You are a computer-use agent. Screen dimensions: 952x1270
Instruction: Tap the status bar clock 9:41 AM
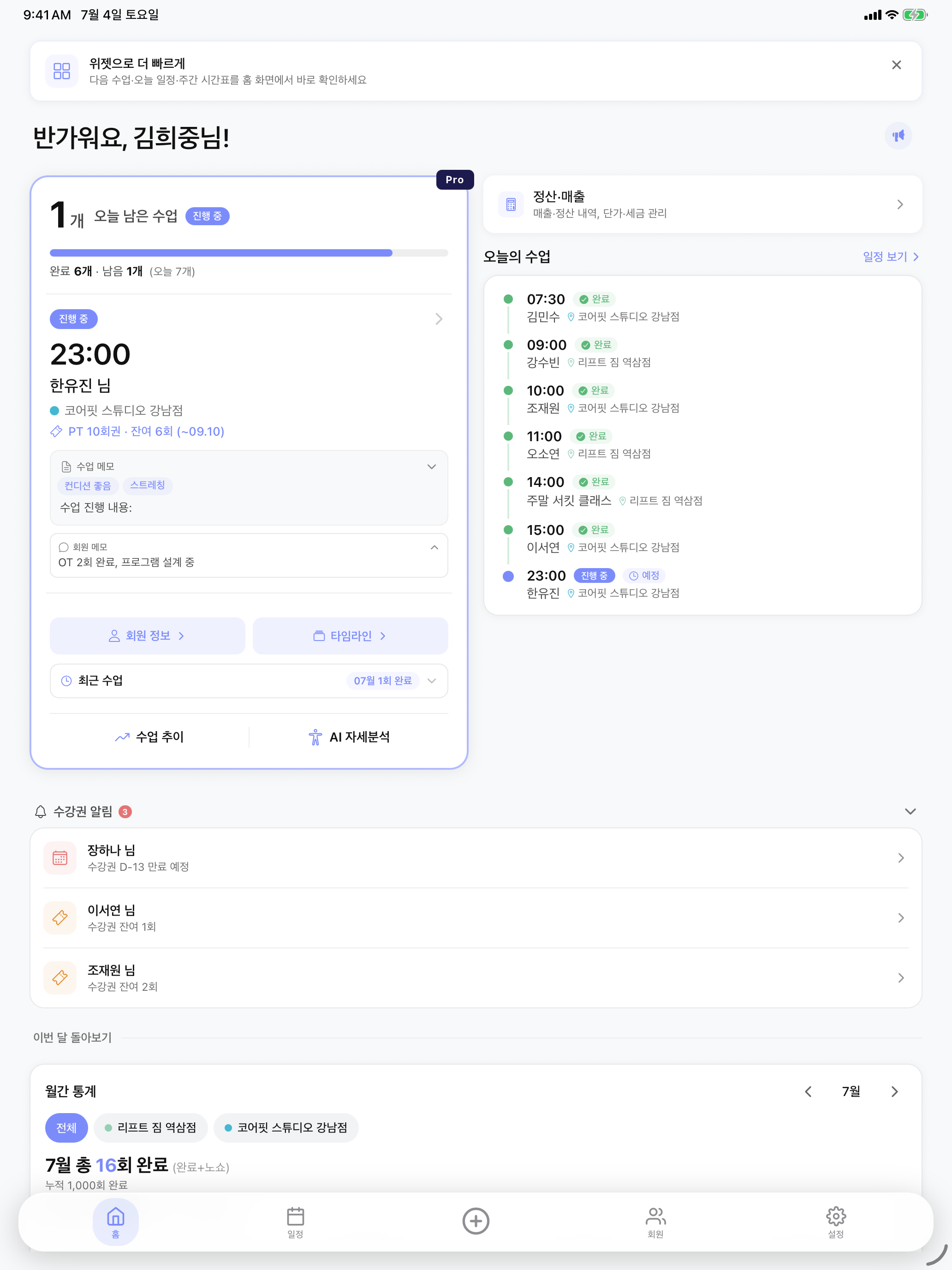[47, 15]
